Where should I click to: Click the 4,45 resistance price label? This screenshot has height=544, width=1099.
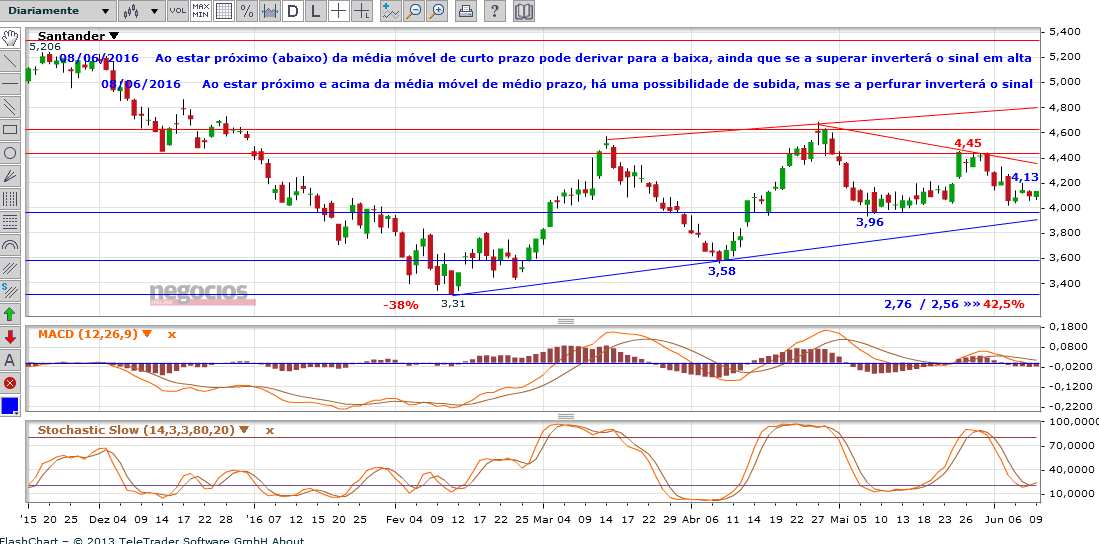pyautogui.click(x=968, y=144)
